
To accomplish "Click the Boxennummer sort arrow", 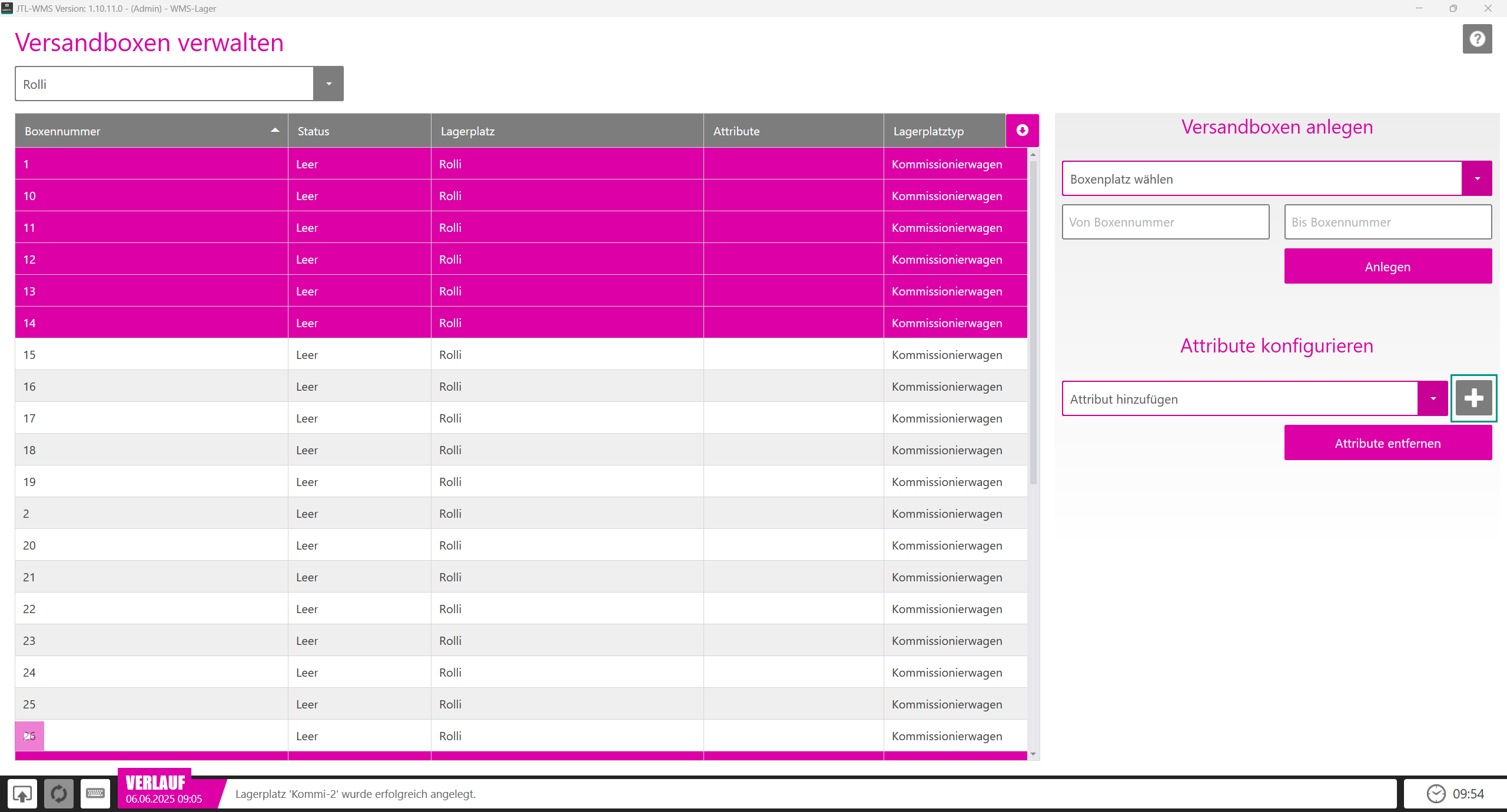I will (274, 130).
